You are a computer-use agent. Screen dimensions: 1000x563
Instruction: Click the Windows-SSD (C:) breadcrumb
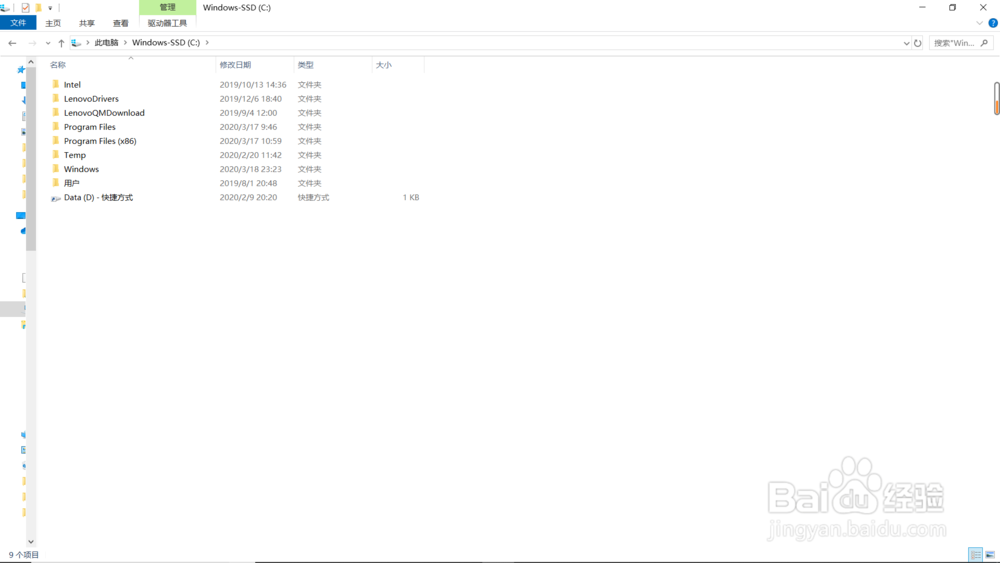(x=166, y=43)
